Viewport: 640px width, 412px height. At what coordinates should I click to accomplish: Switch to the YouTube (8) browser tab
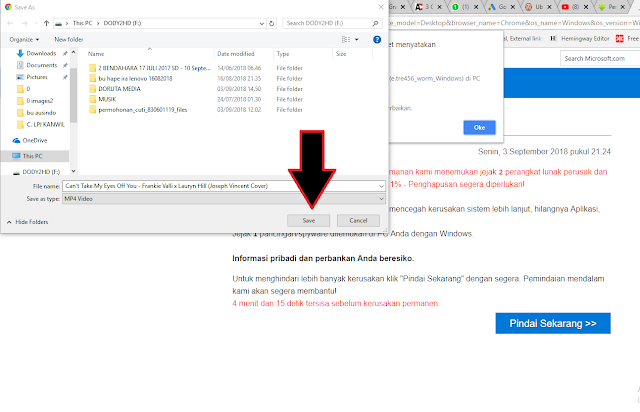tap(572, 7)
